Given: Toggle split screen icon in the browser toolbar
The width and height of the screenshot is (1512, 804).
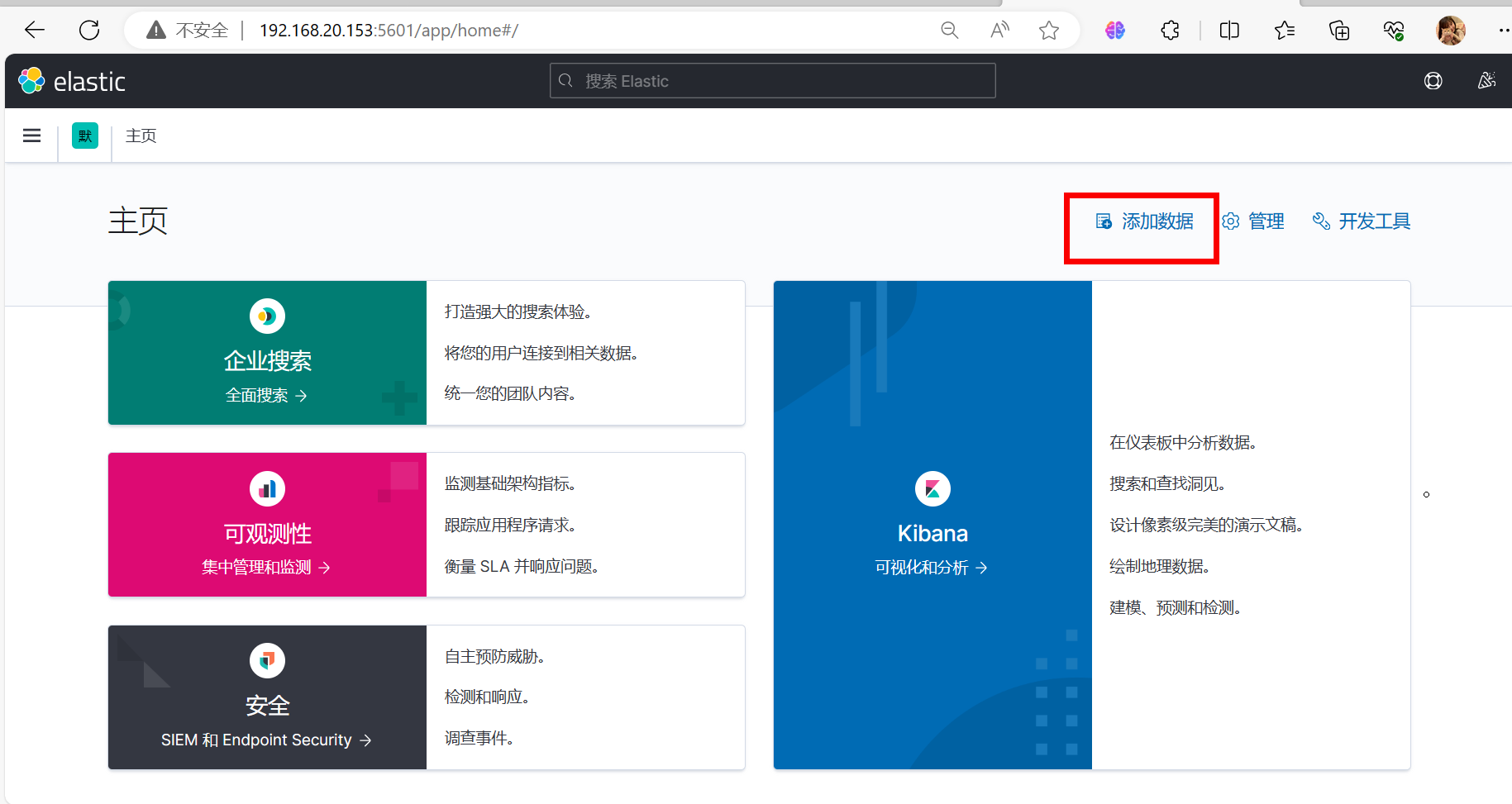Looking at the screenshot, I should coord(1229,31).
